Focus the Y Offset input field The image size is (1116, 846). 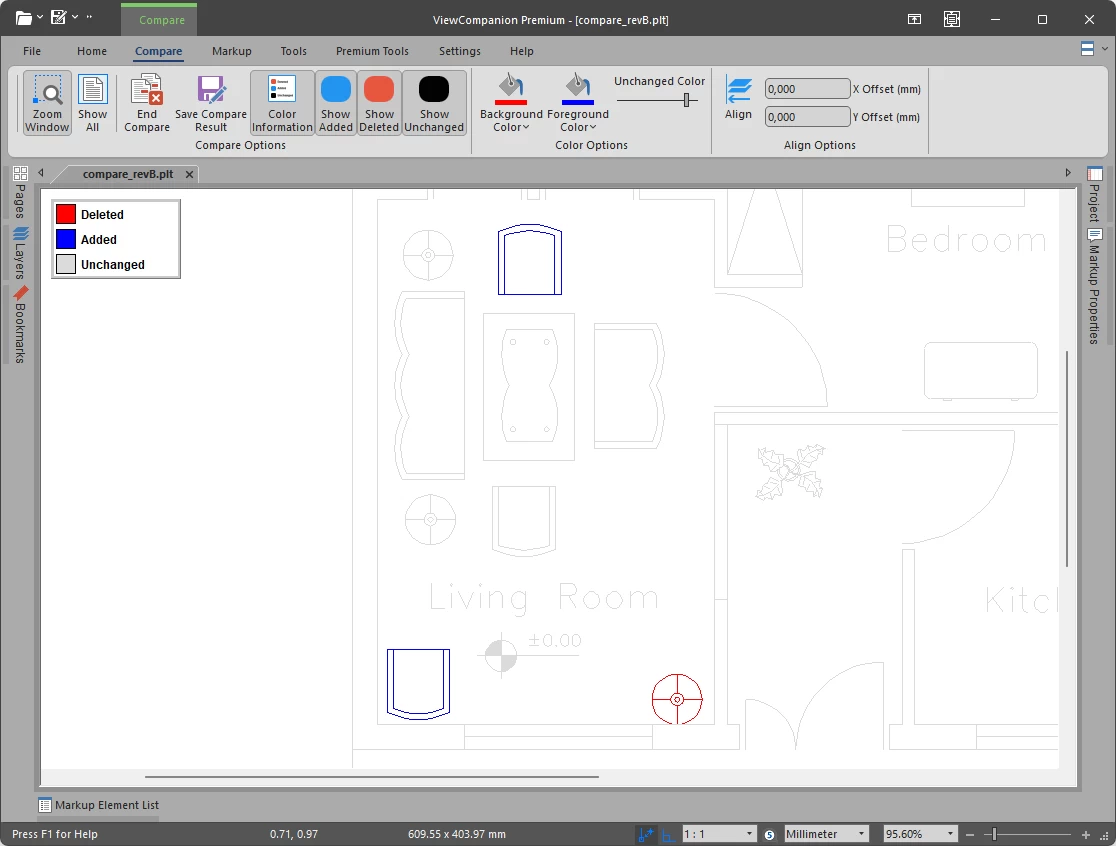pyautogui.click(x=807, y=117)
